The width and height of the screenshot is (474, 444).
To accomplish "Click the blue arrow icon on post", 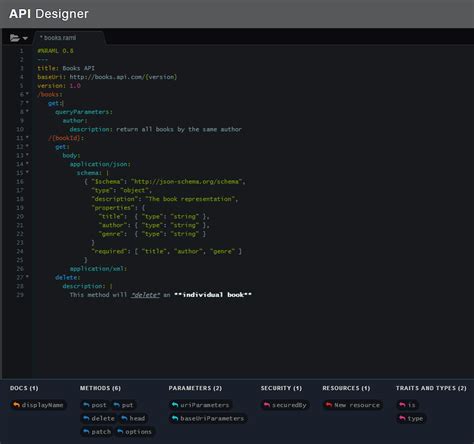I will [x=86, y=405].
